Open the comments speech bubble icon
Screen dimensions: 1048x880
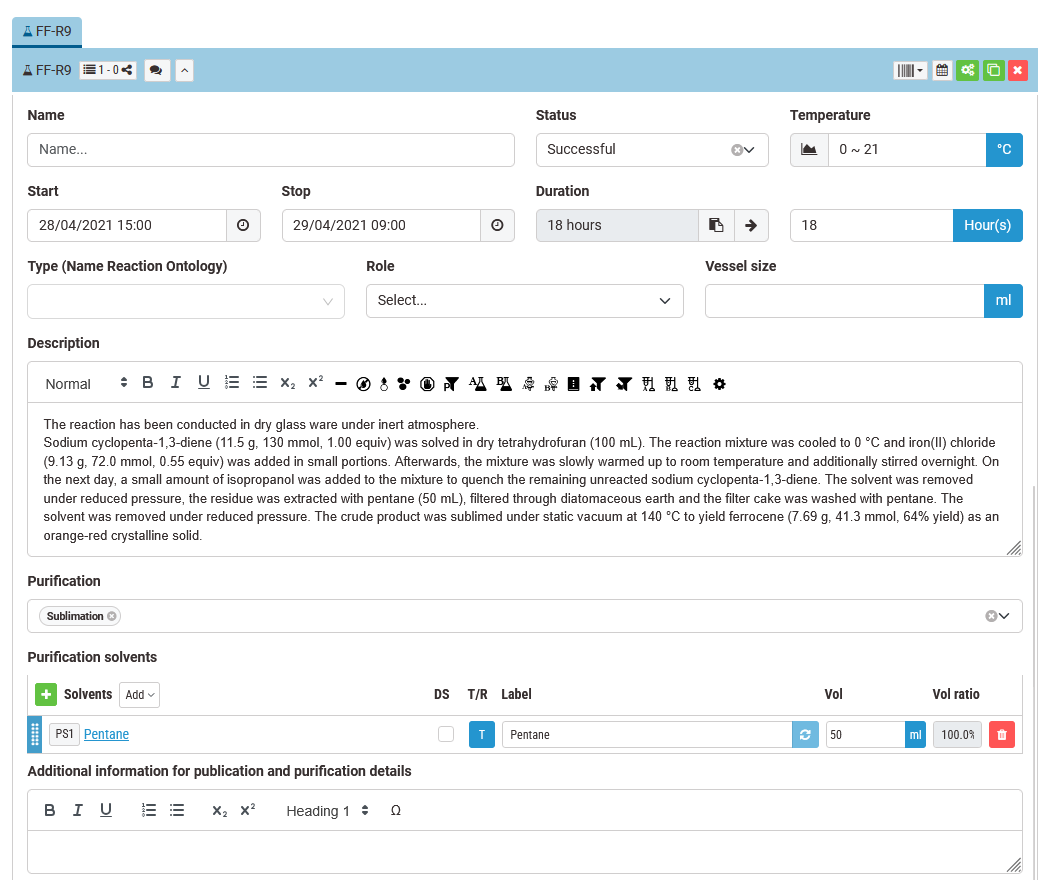coord(157,70)
